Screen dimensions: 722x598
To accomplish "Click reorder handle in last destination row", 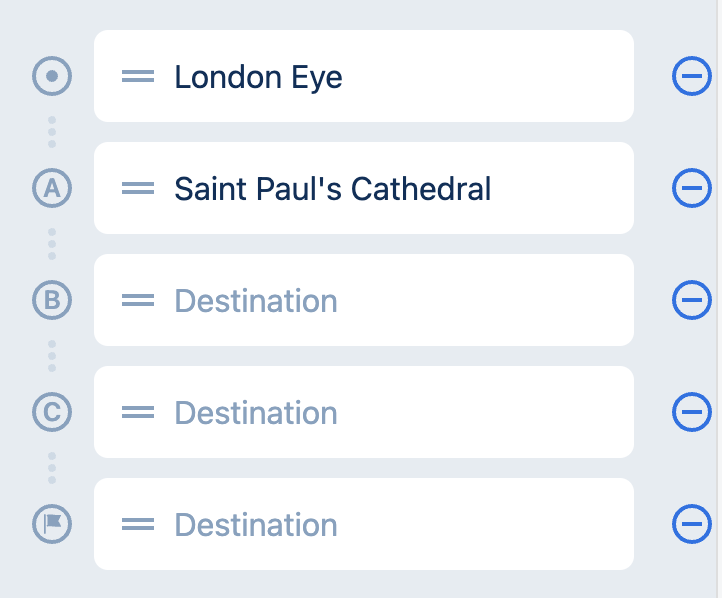I will click(x=138, y=524).
